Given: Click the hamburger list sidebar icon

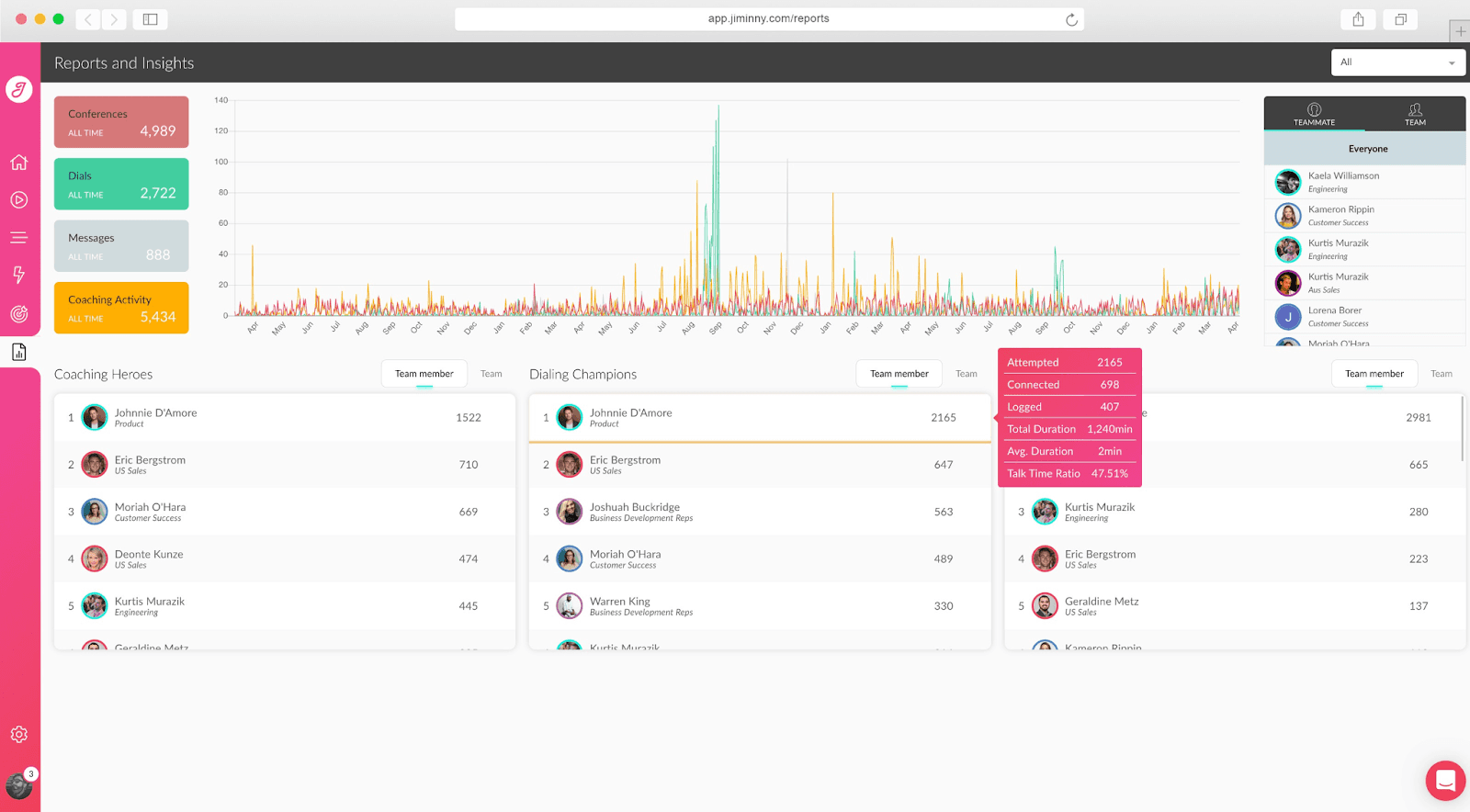Looking at the screenshot, I should [18, 237].
